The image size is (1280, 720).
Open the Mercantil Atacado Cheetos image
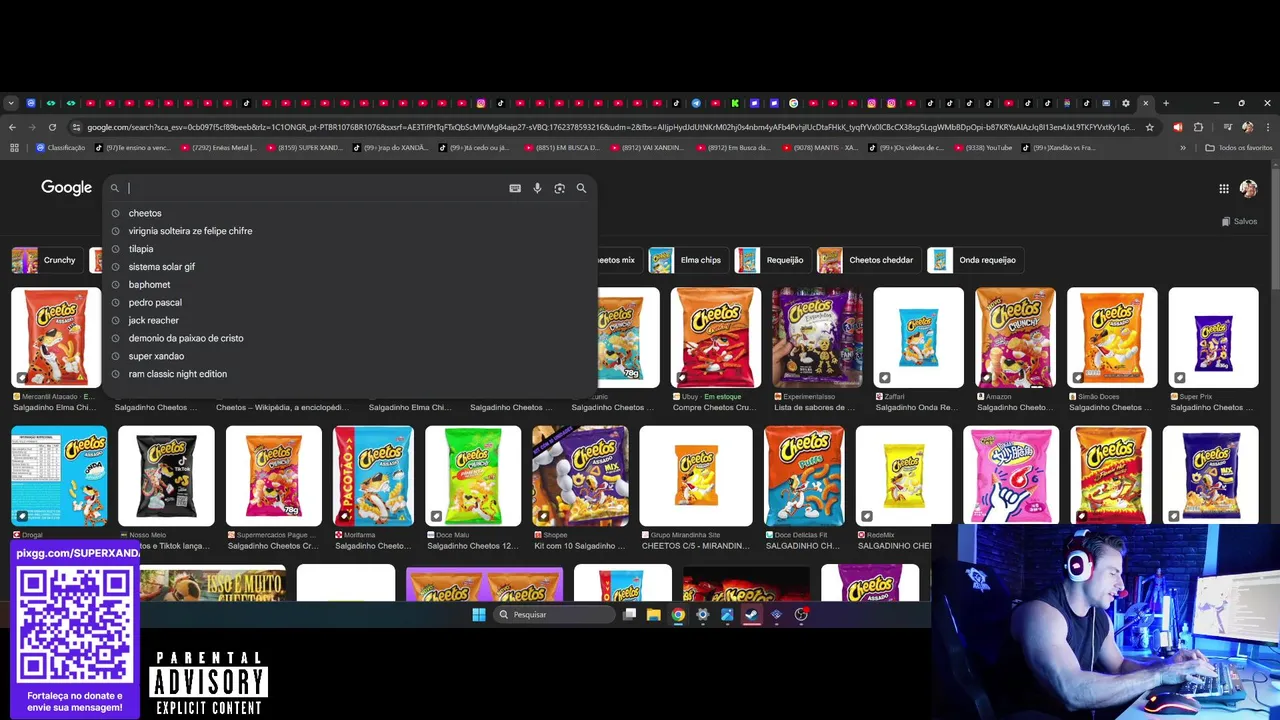[x=55, y=338]
